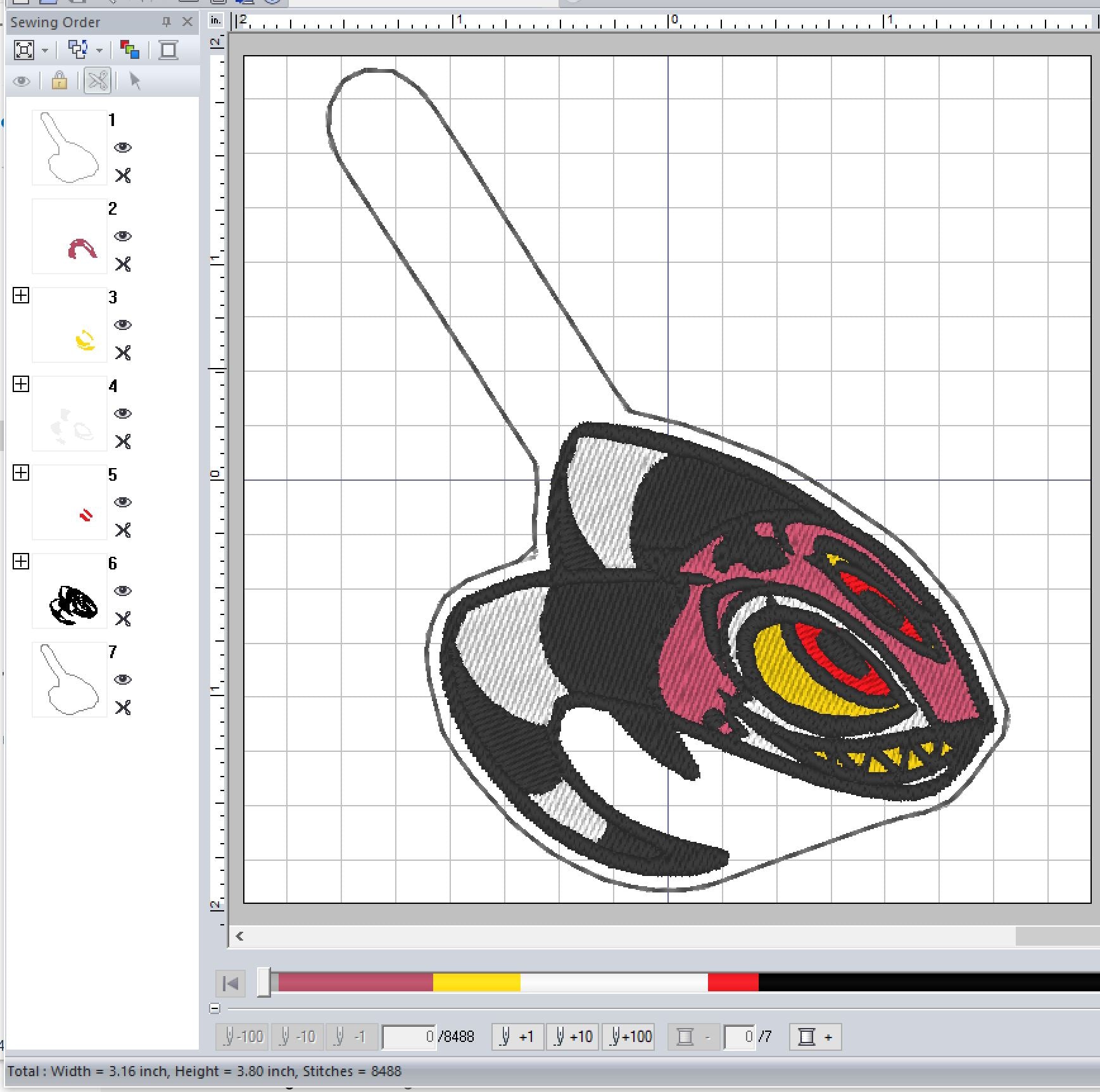Select sewing order item 2 pink thumbnail

point(70,236)
